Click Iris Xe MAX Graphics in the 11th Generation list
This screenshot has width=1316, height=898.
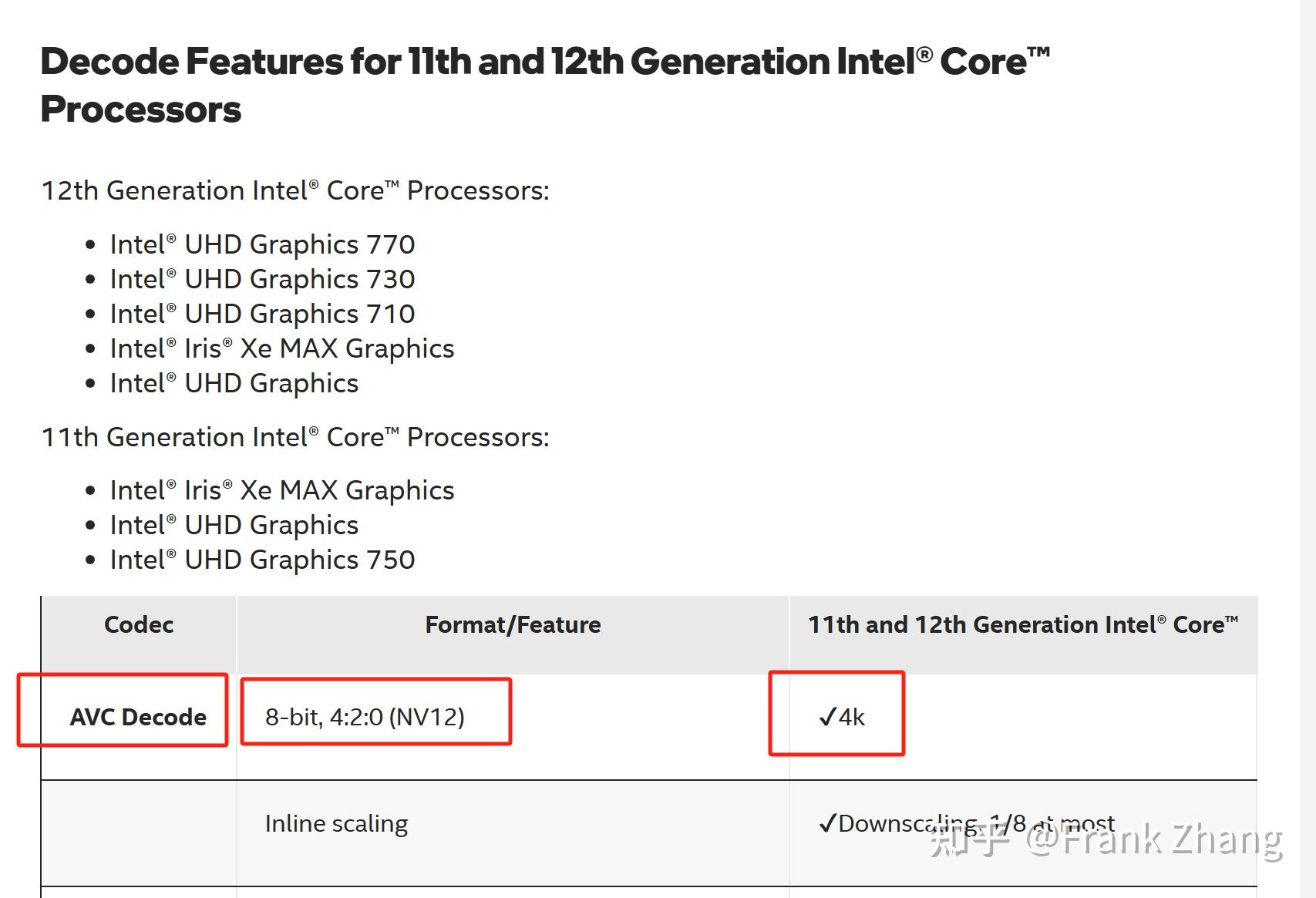point(281,490)
